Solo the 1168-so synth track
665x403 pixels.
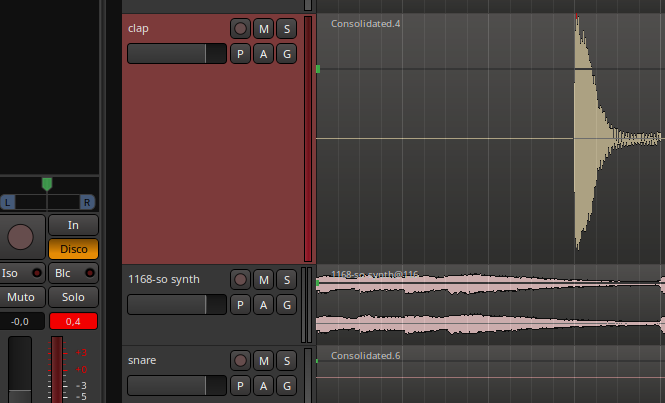[x=287, y=280]
